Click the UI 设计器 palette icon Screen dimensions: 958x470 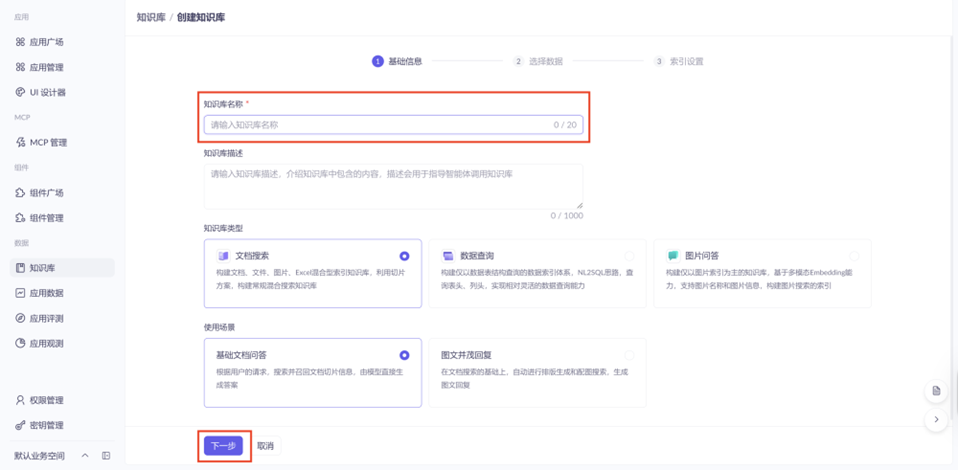(20, 92)
